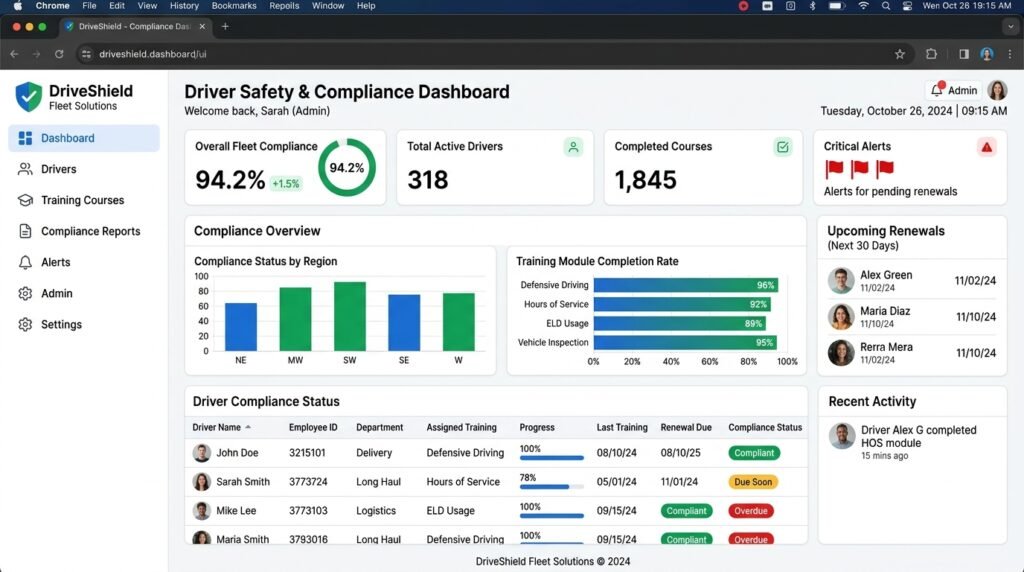Click the third red flag in Critical Alerts
The height and width of the screenshot is (572, 1024).
(884, 169)
